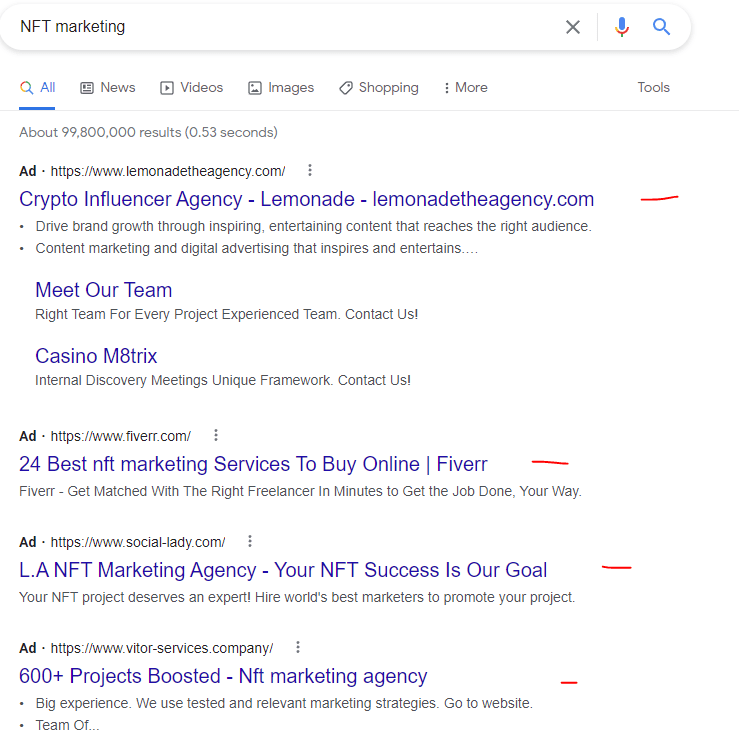
Task: Open the three-dot menu beside the lemonadetheagency.com ad
Action: click(310, 170)
